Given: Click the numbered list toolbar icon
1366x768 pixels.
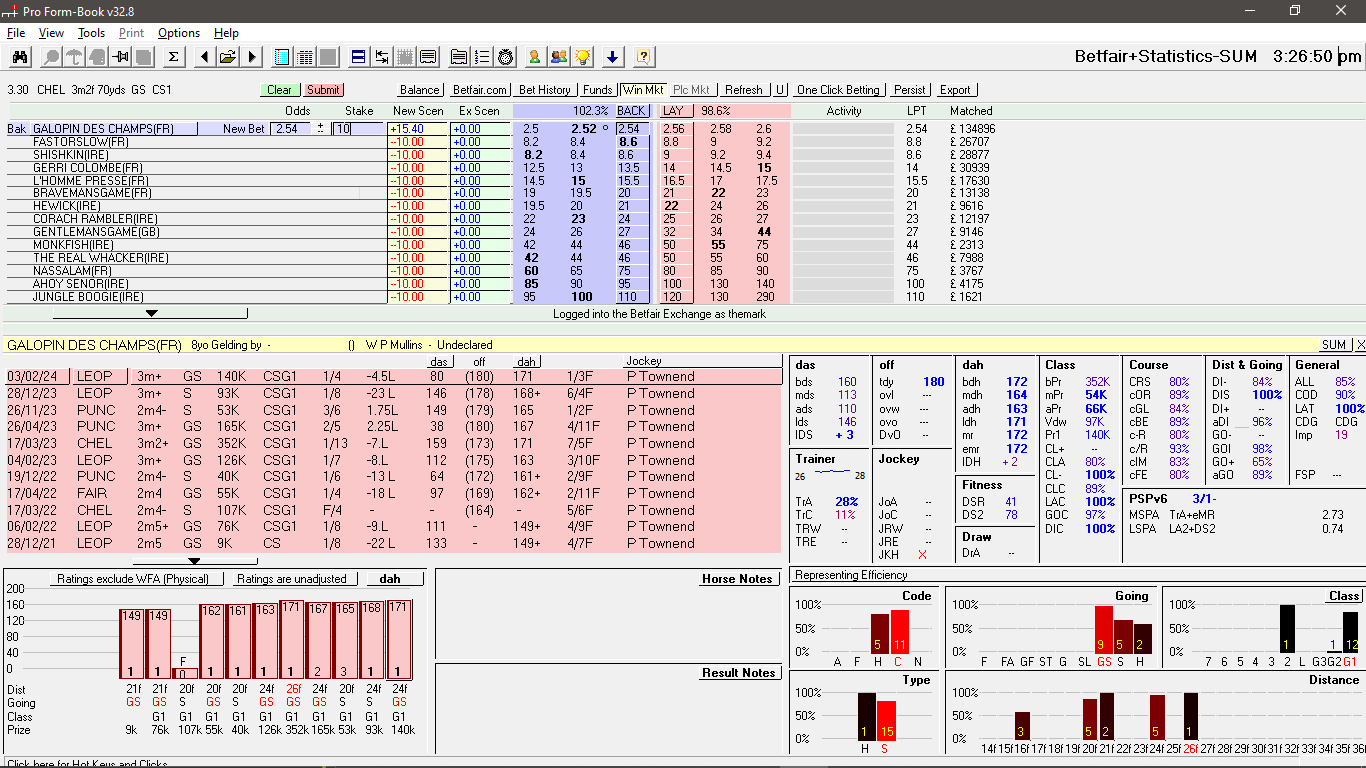Looking at the screenshot, I should (481, 57).
